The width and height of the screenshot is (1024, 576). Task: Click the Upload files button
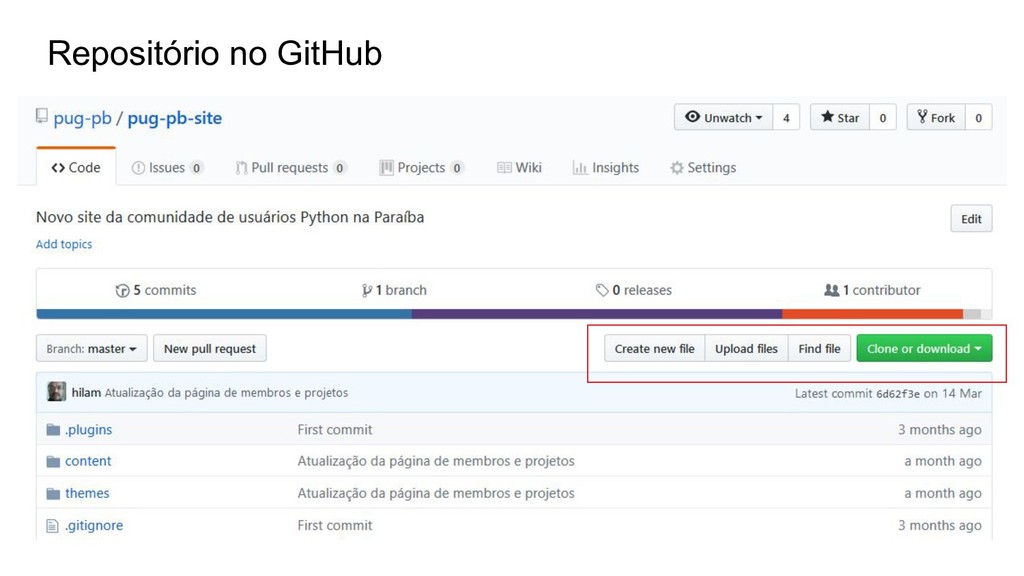(746, 349)
